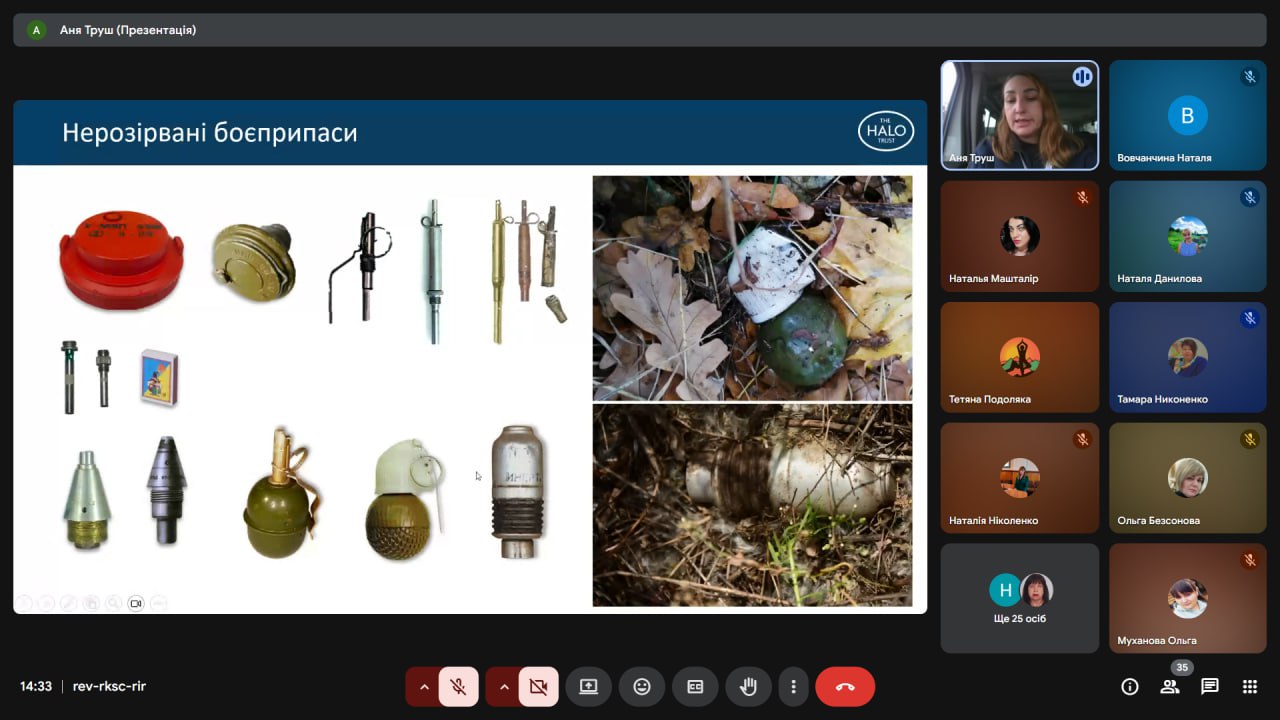Expand video settings arrow beside camera
Viewport: 1280px width, 720px height.
[x=504, y=687]
